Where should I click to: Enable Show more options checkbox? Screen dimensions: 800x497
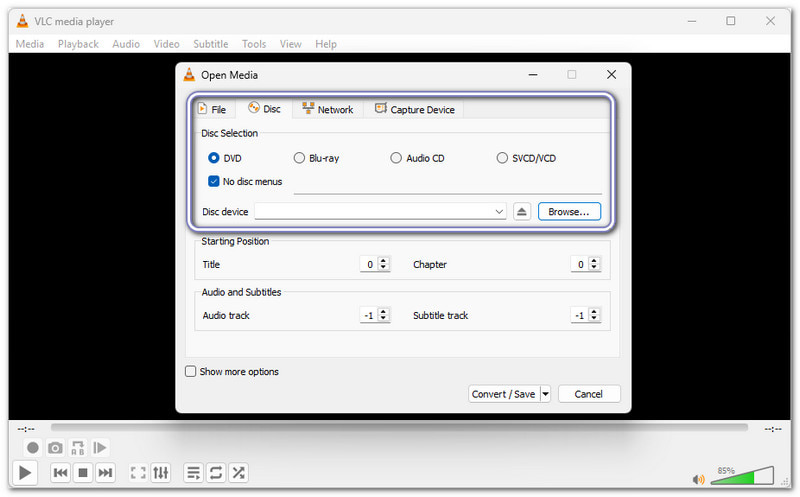click(190, 371)
